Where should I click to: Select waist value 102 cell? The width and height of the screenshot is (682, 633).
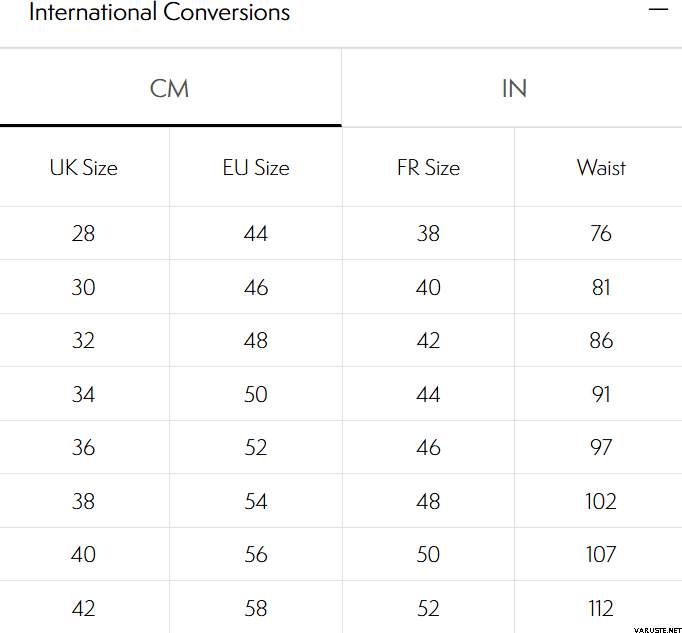tap(601, 502)
